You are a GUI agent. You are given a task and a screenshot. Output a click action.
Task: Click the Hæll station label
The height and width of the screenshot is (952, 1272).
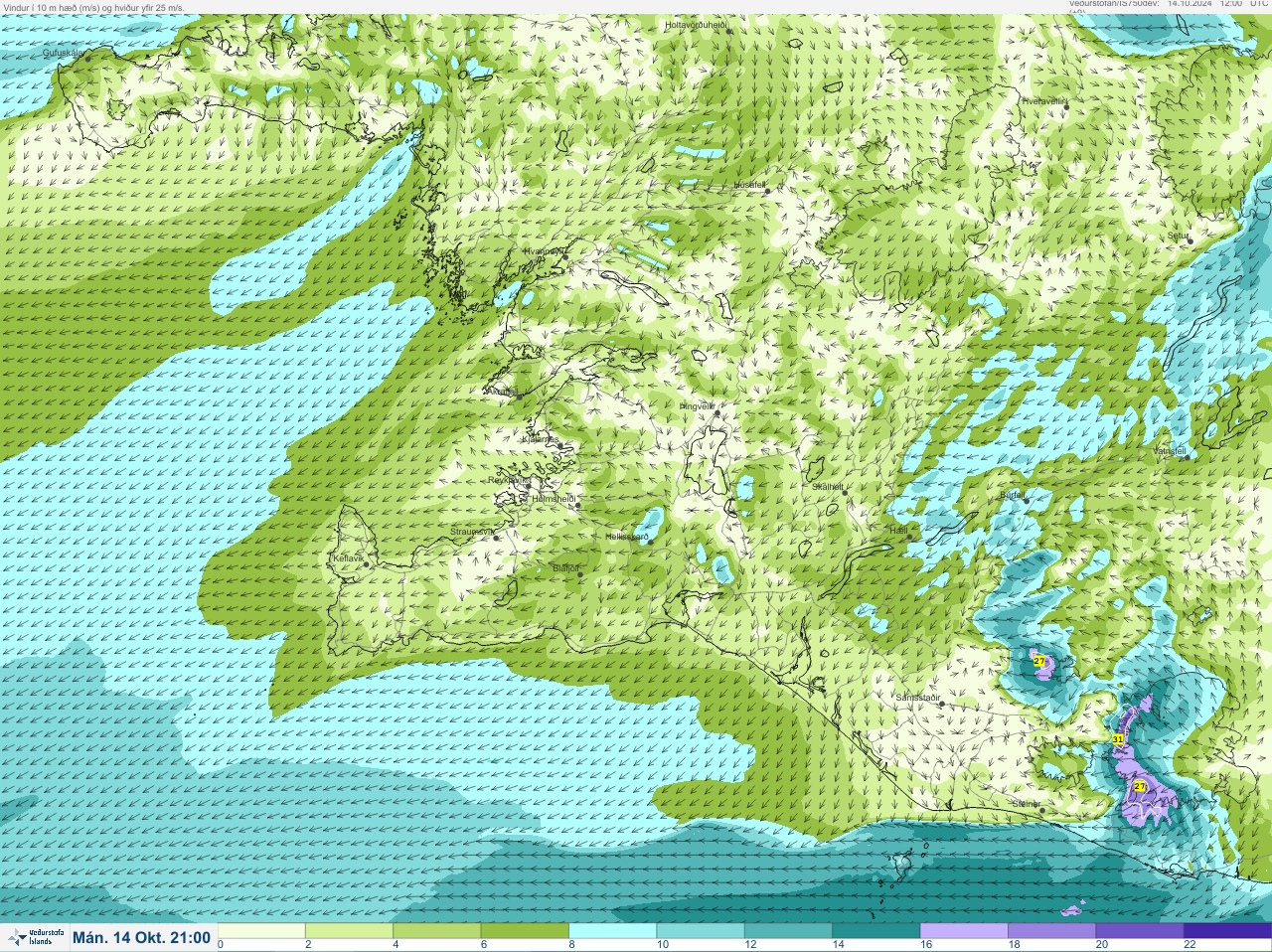click(897, 532)
